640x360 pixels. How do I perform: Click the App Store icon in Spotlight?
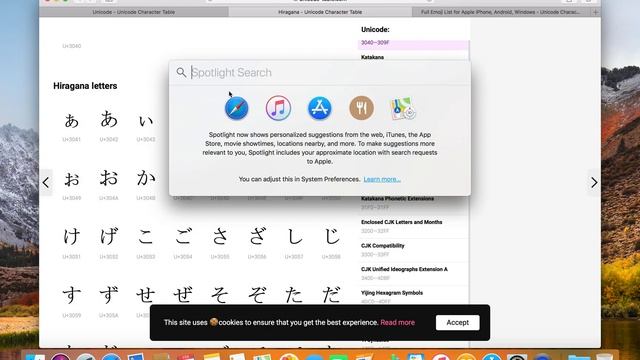point(320,108)
